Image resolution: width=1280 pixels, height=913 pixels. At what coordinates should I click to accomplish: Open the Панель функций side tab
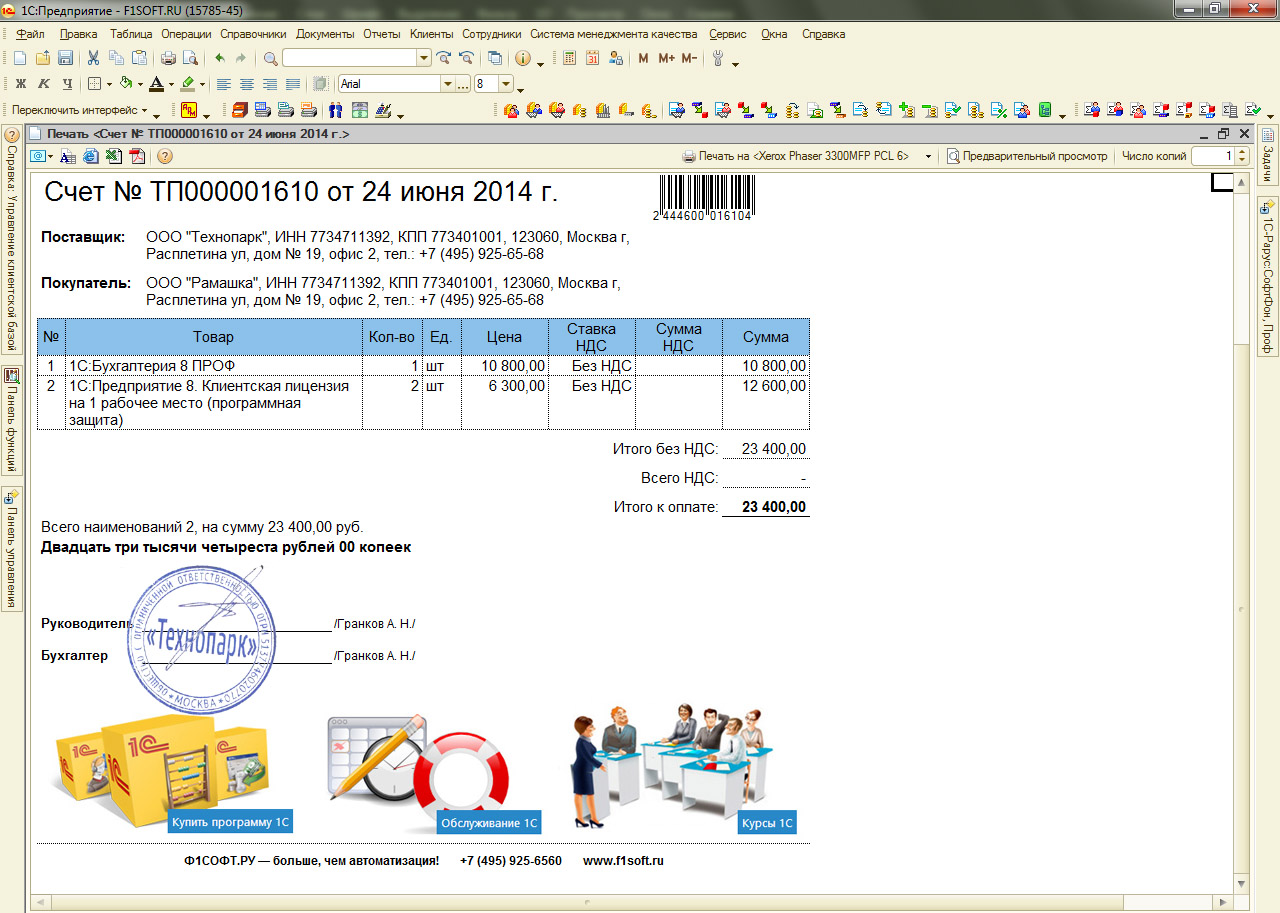12,420
